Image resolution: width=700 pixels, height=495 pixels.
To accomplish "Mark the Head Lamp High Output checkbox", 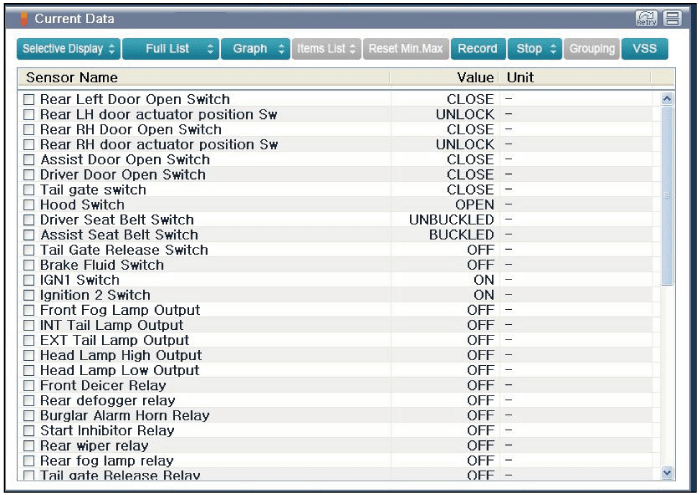I will tap(29, 356).
